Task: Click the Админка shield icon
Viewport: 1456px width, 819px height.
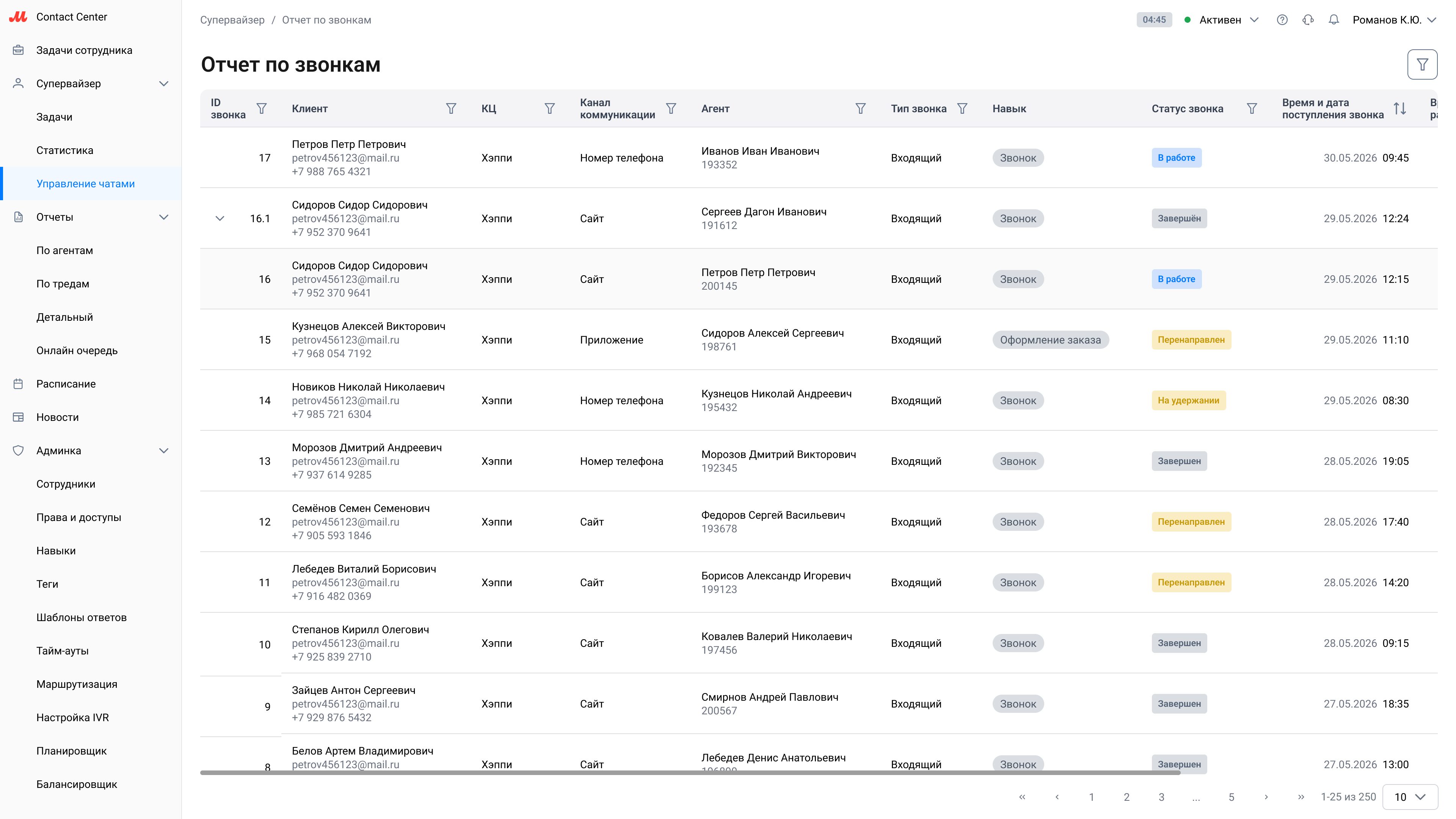Action: [x=18, y=450]
